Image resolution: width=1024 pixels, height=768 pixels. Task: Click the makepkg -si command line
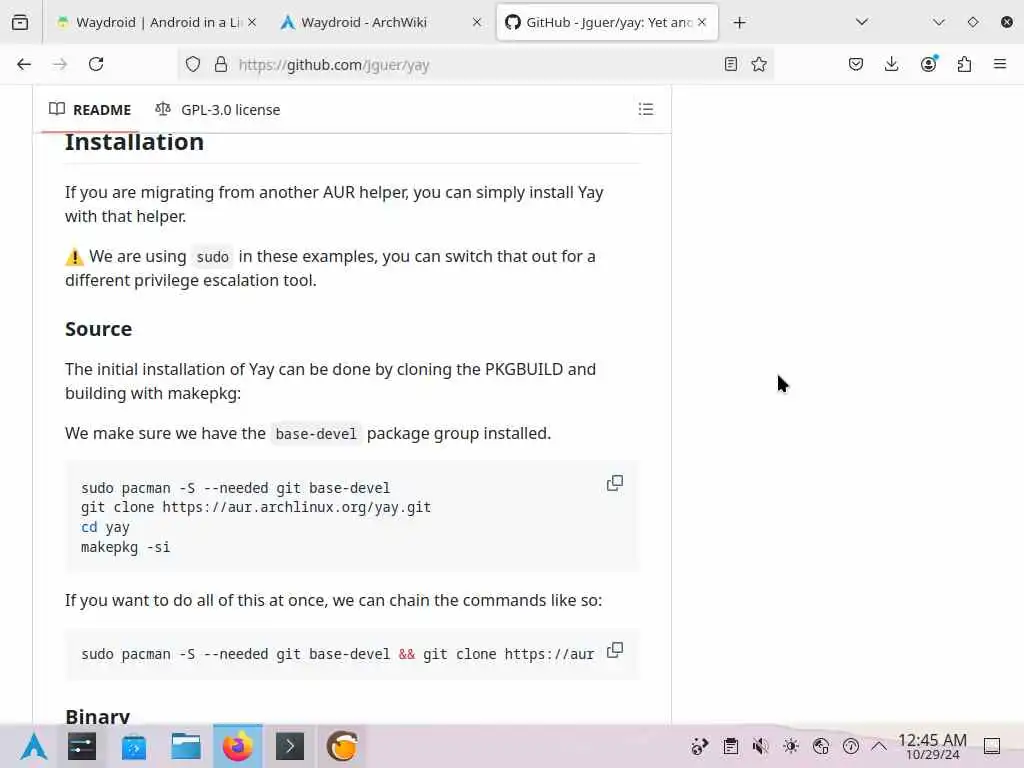(125, 547)
